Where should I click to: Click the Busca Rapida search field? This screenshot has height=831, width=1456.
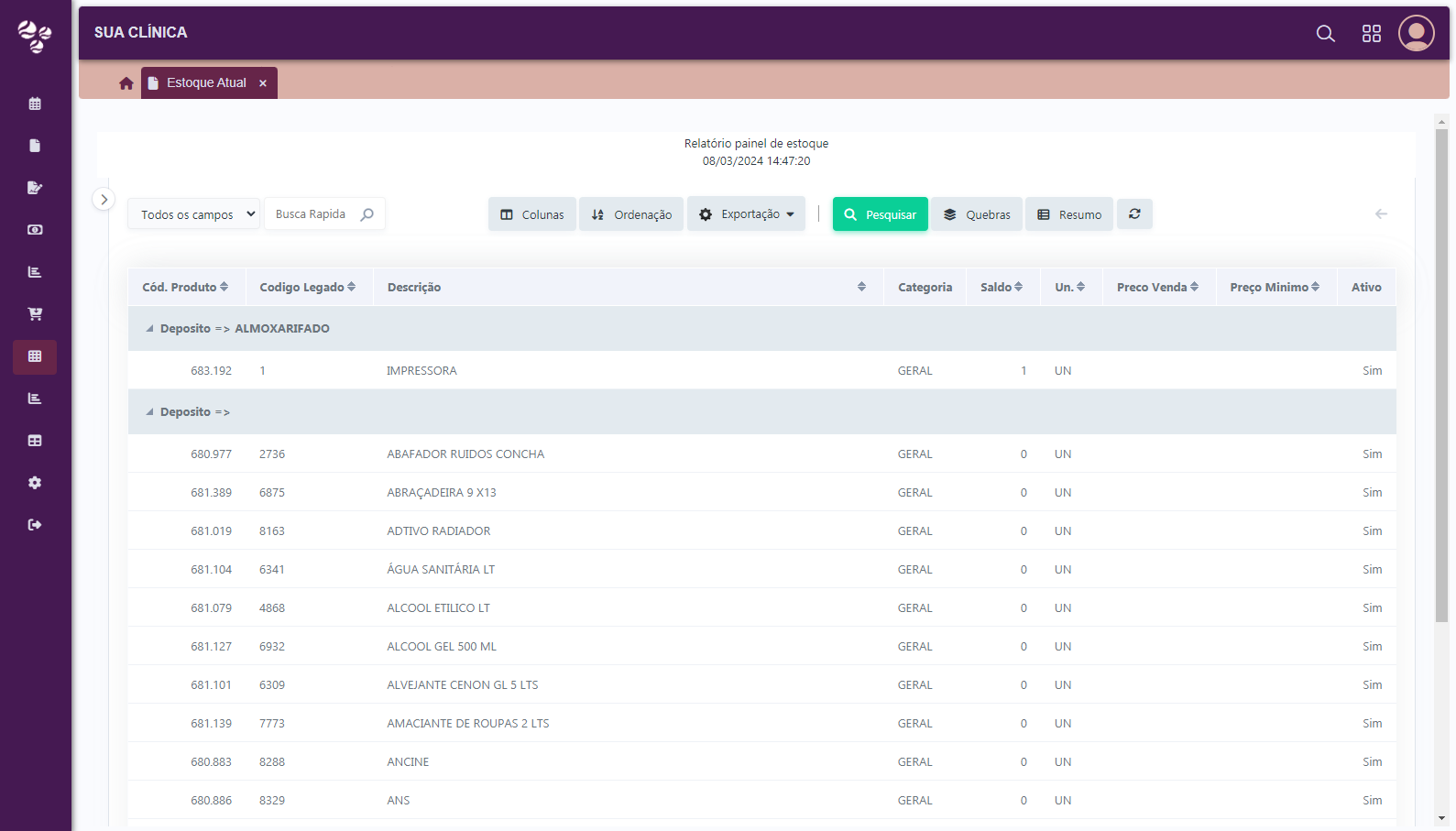click(x=314, y=214)
